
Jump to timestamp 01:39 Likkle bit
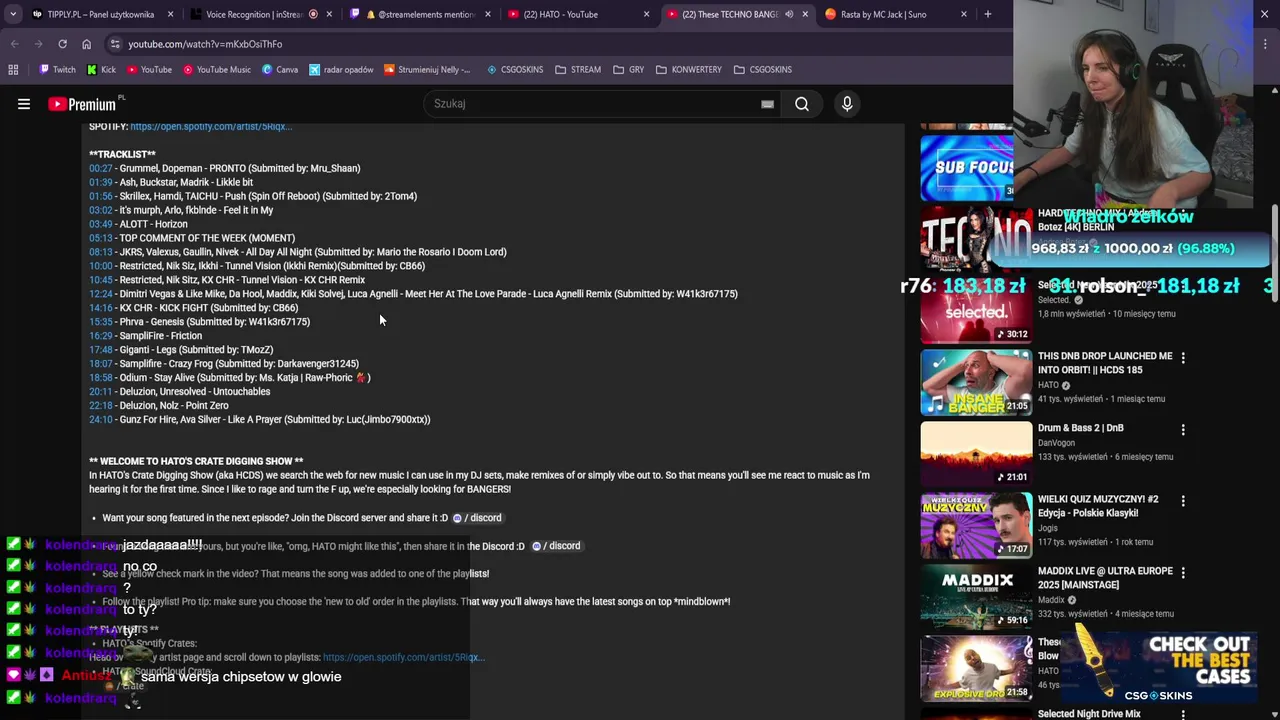tap(100, 182)
